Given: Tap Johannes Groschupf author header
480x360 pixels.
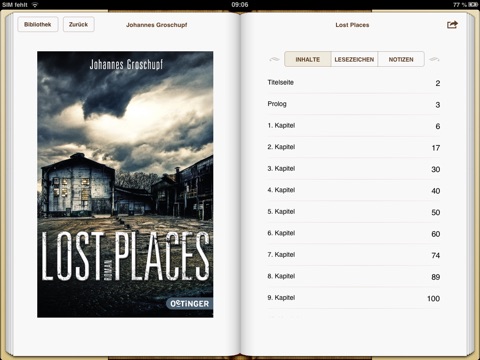Looking at the screenshot, I should (157, 25).
